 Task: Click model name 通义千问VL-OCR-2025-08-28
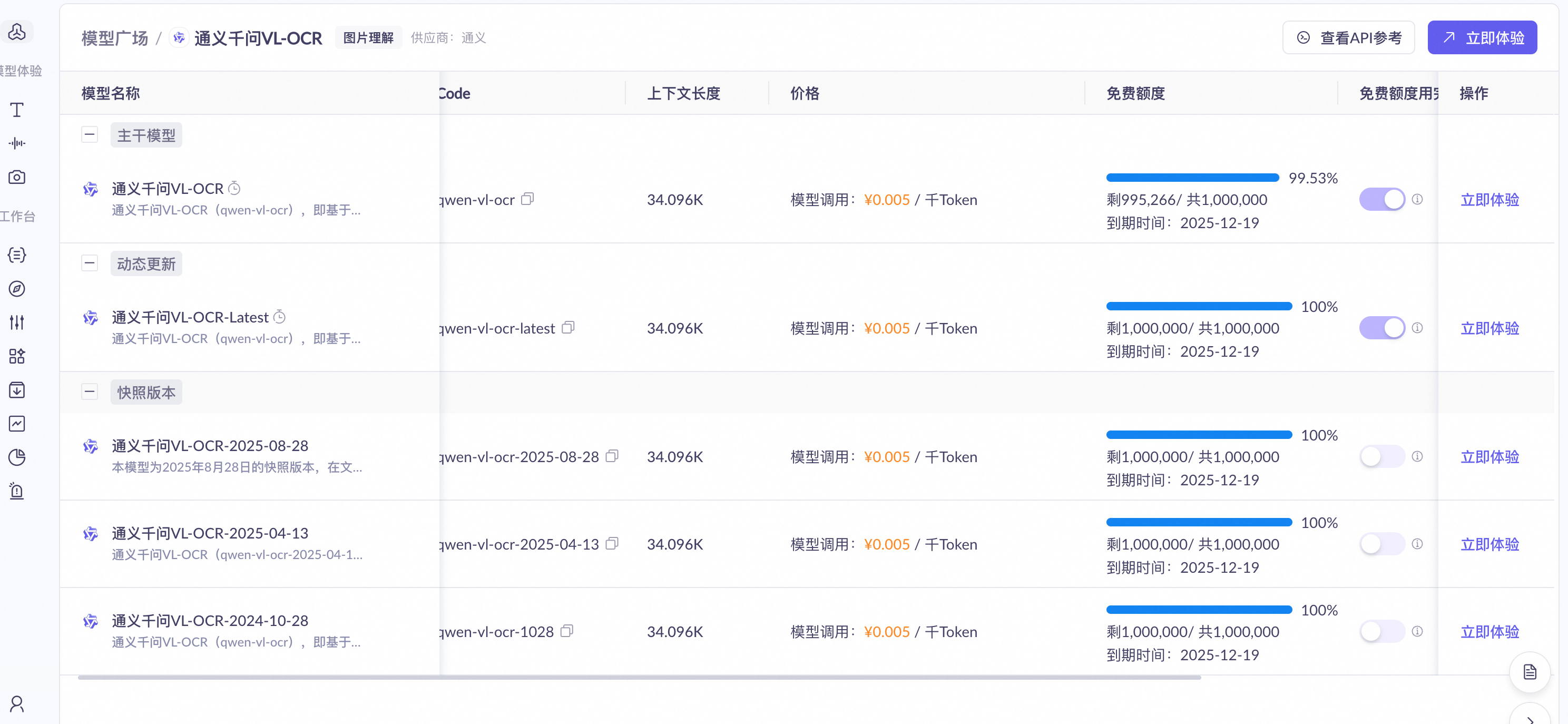pyautogui.click(x=210, y=446)
